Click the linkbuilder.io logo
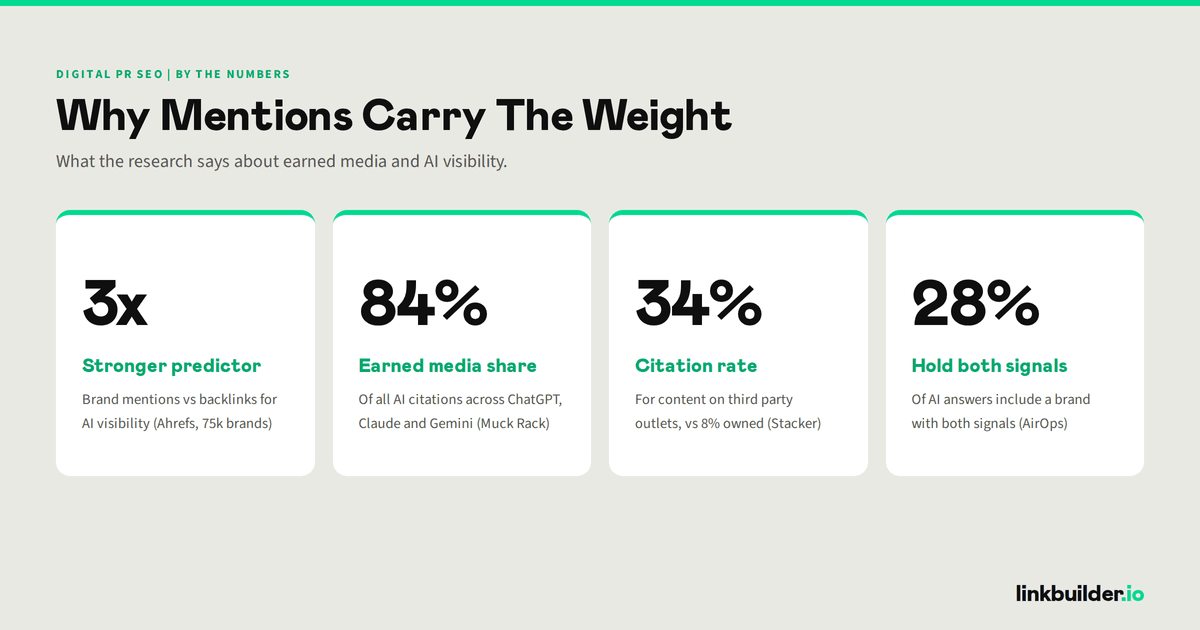This screenshot has height=630, width=1200. 1080,593
